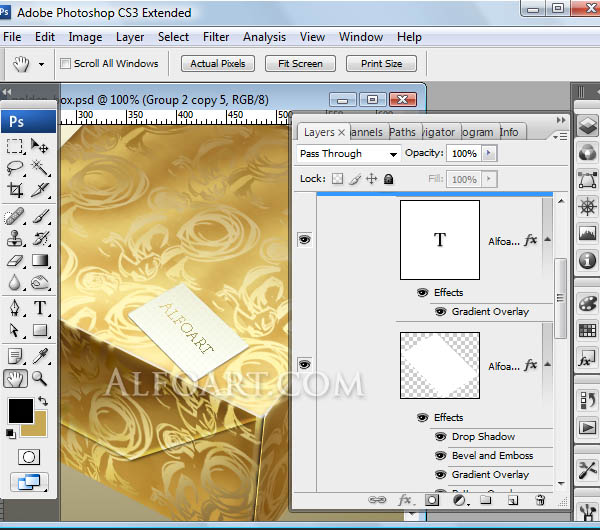
Task: Select the Crop tool
Action: click(15, 190)
